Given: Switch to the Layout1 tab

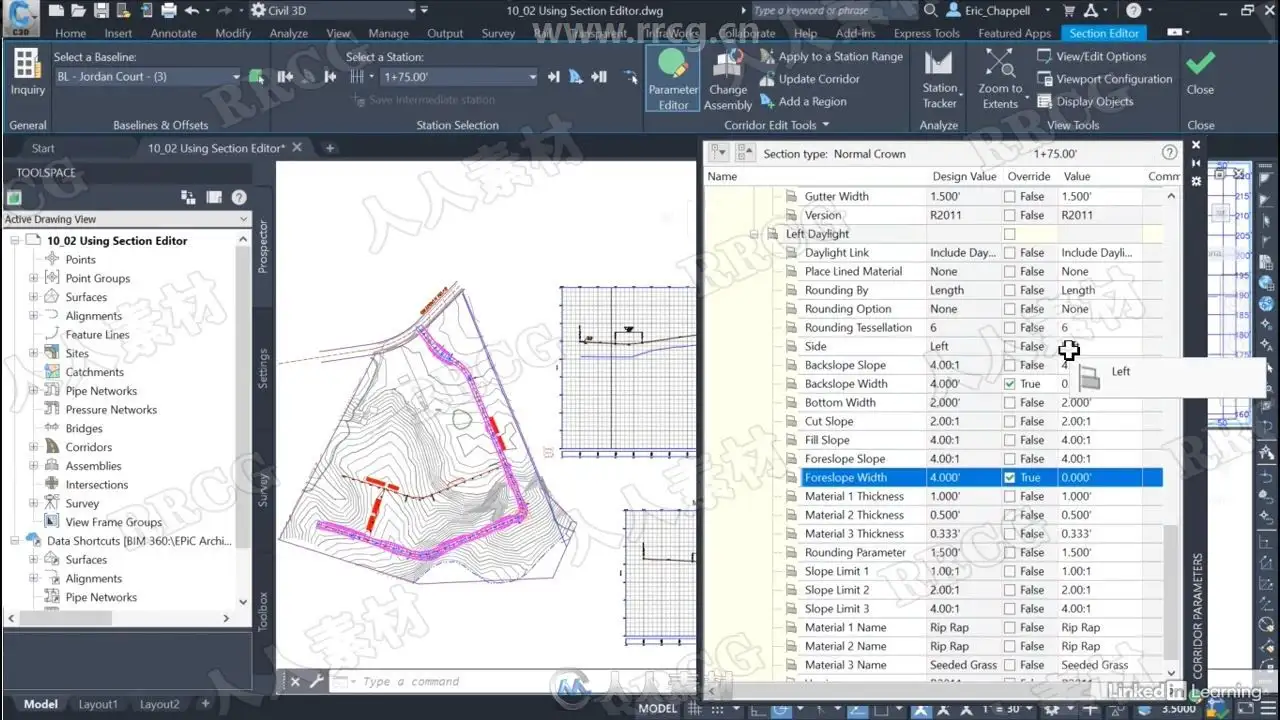Looking at the screenshot, I should tap(98, 704).
